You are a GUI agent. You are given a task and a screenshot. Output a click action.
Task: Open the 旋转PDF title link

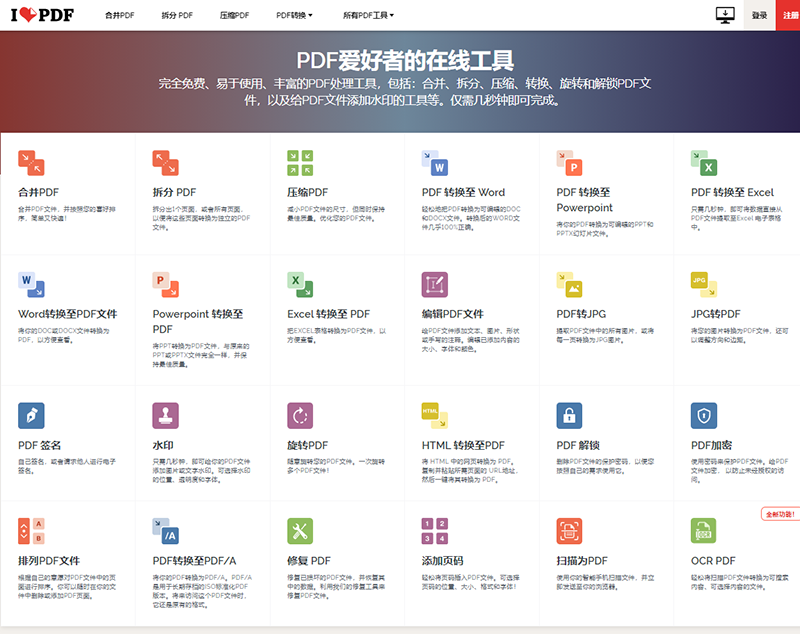[x=308, y=445]
